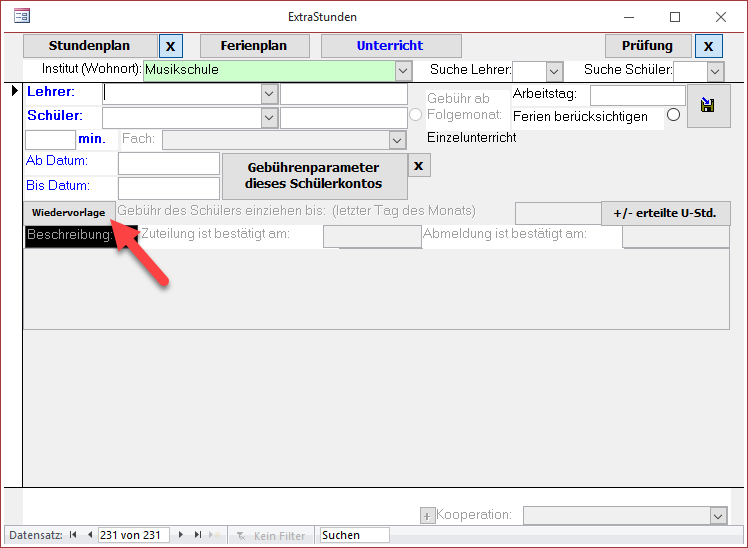This screenshot has height=548, width=748.
Task: Click the X button next to Stundenplan
Action: pos(171,46)
